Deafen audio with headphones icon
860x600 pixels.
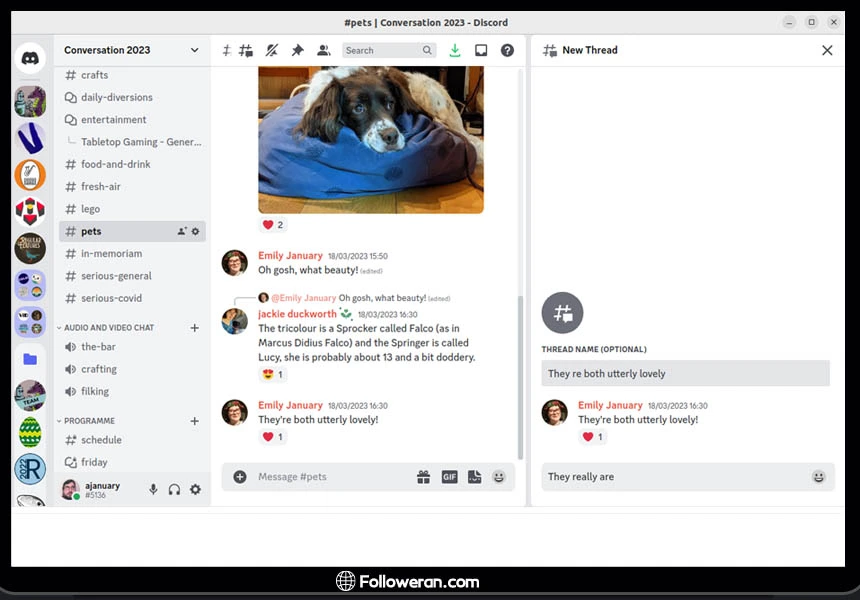[174, 489]
